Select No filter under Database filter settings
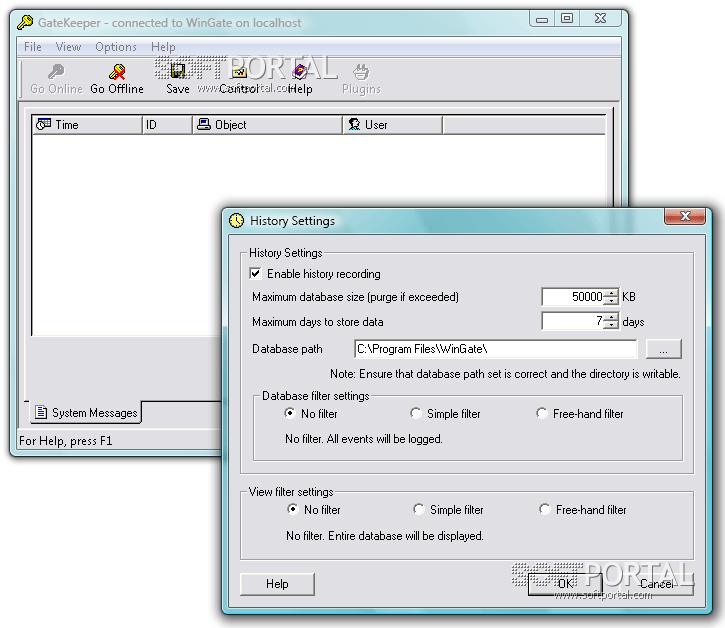This screenshot has width=725, height=628. (x=290, y=413)
